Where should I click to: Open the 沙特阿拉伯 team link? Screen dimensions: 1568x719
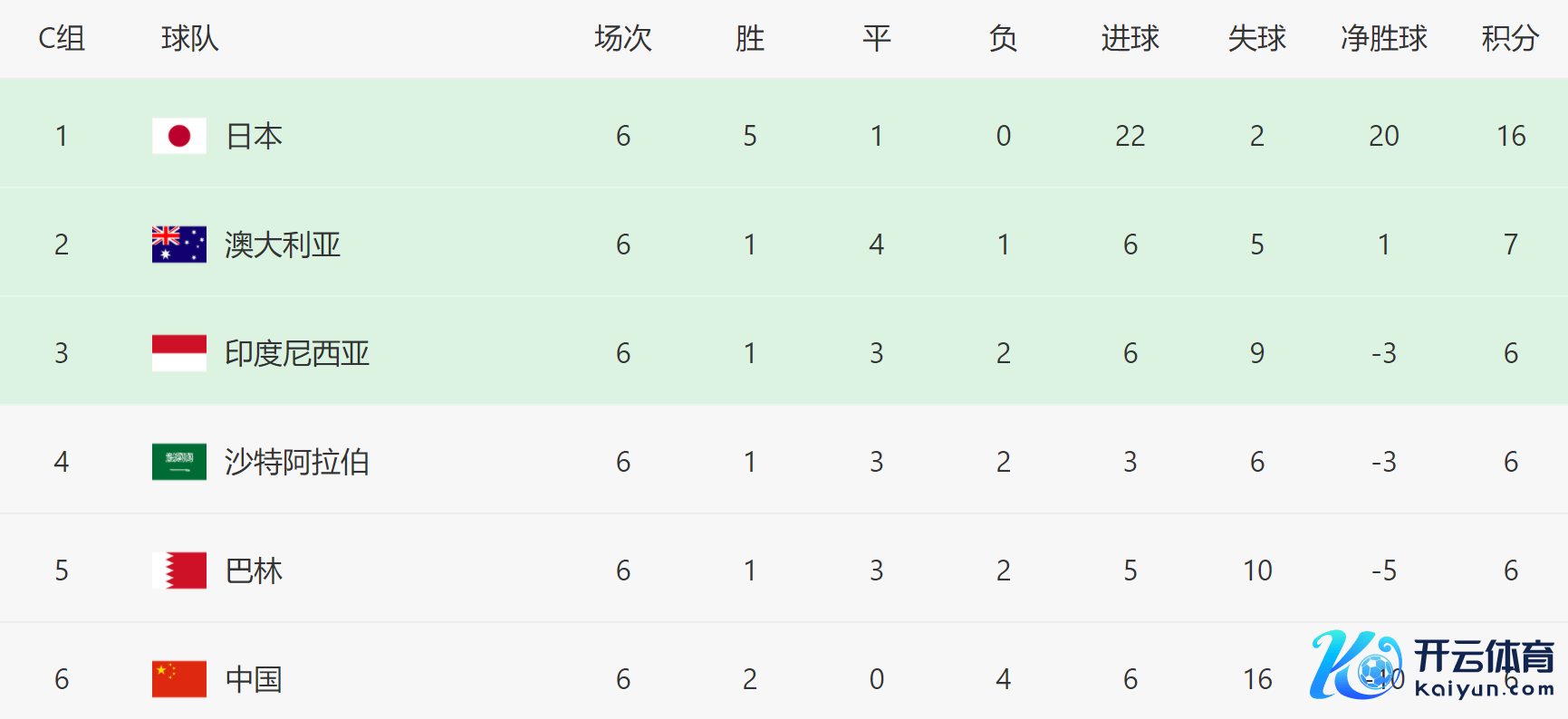[297, 462]
